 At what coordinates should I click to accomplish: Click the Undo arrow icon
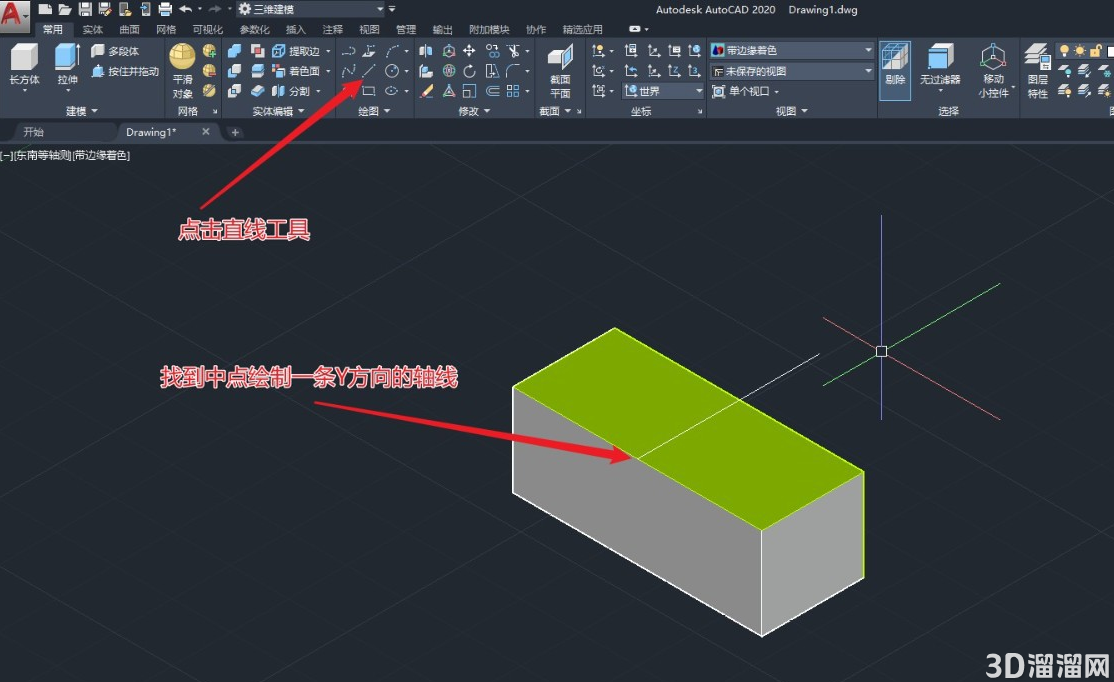[185, 9]
